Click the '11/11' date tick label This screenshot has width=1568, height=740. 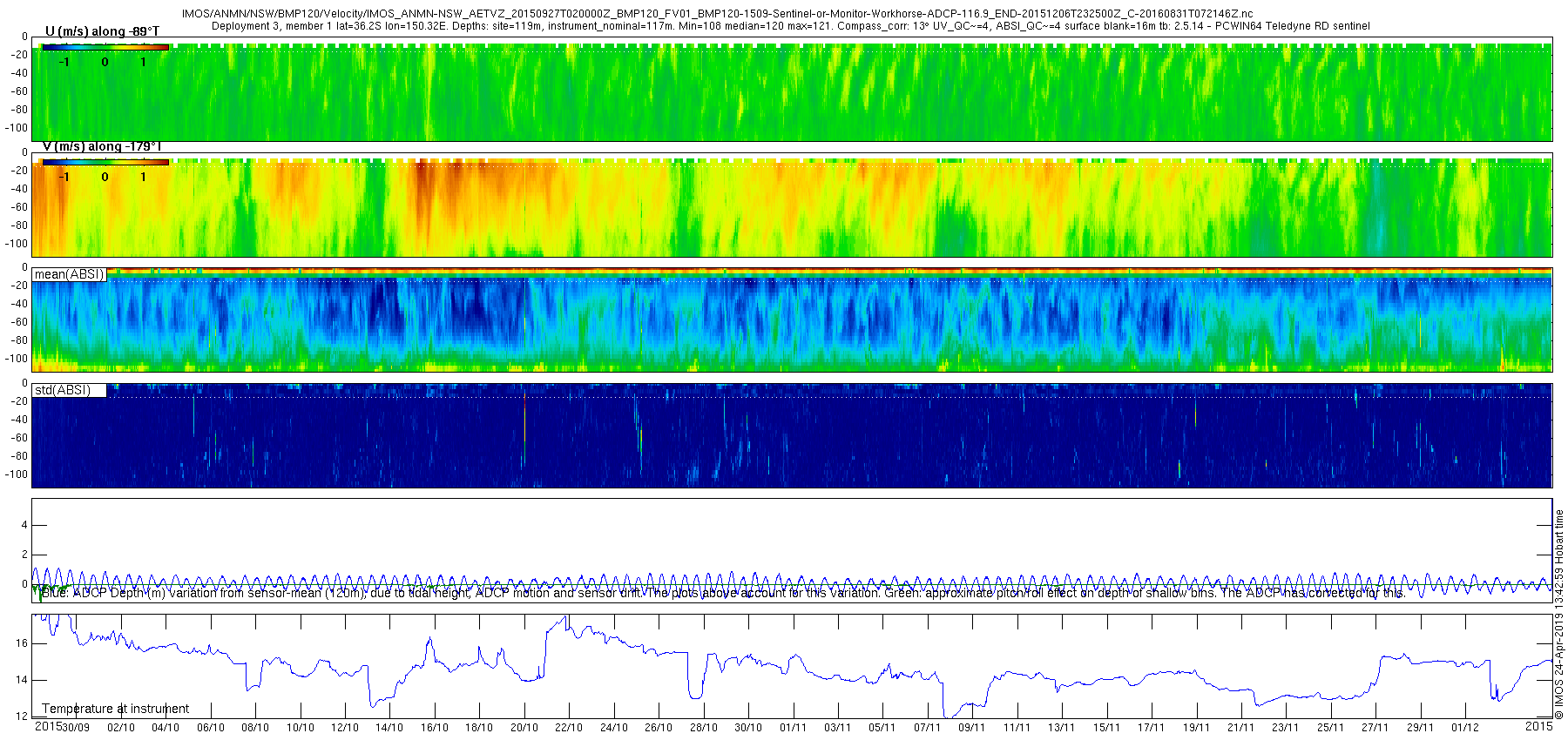(1017, 728)
